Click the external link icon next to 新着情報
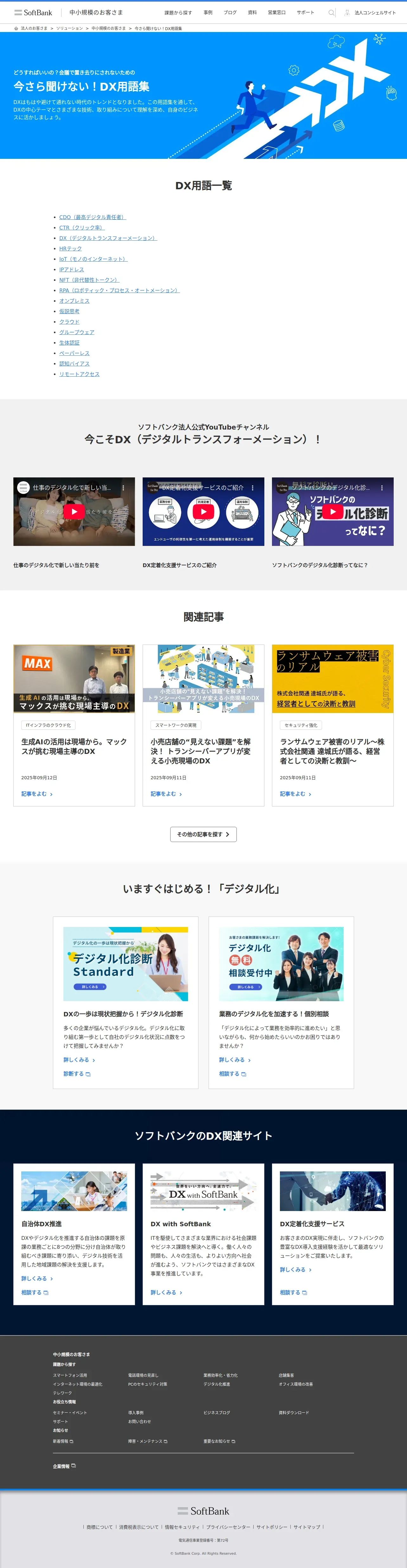The image size is (407, 1568). click(x=71, y=1442)
